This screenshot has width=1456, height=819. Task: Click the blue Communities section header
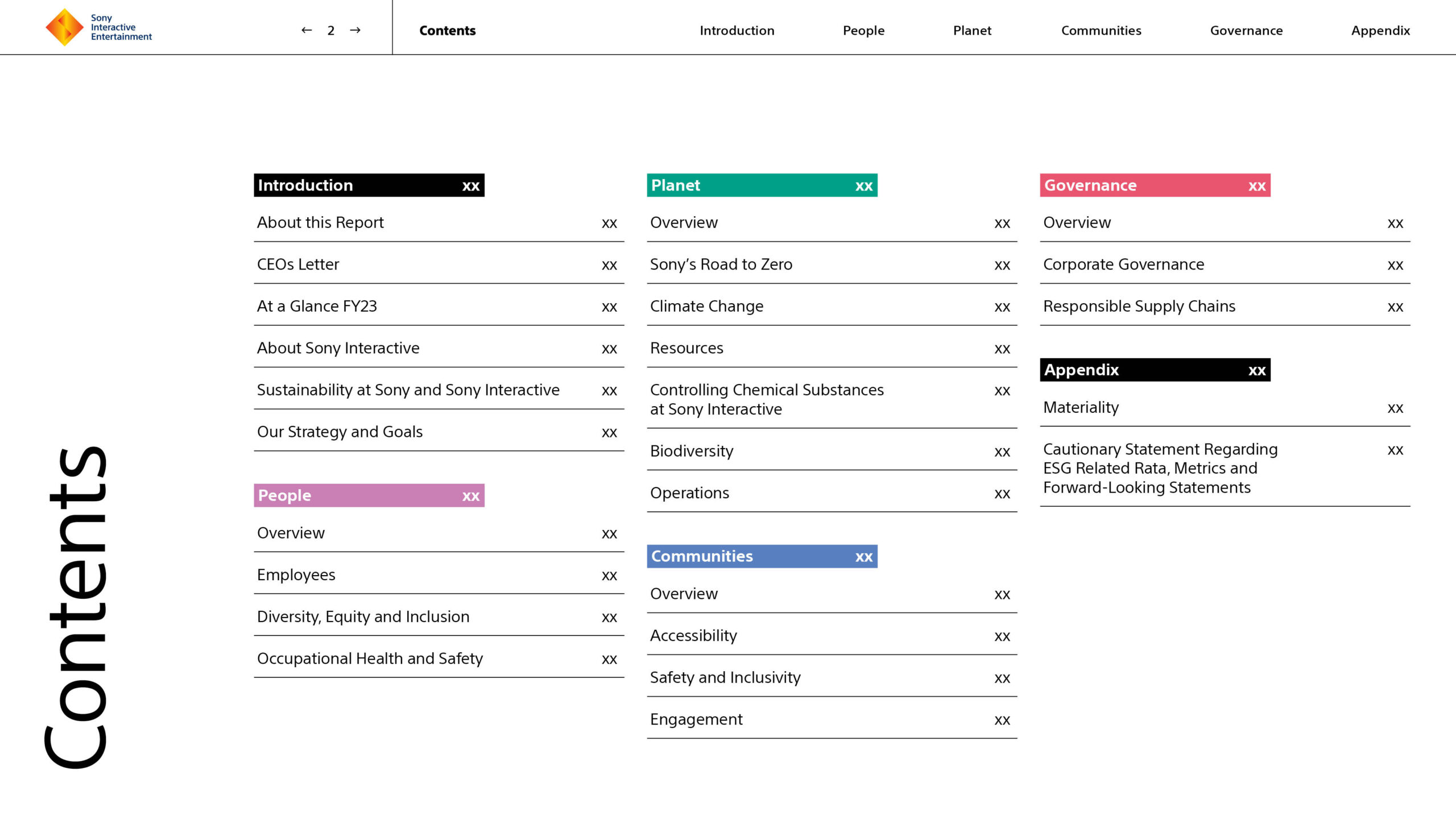pyautogui.click(x=762, y=556)
